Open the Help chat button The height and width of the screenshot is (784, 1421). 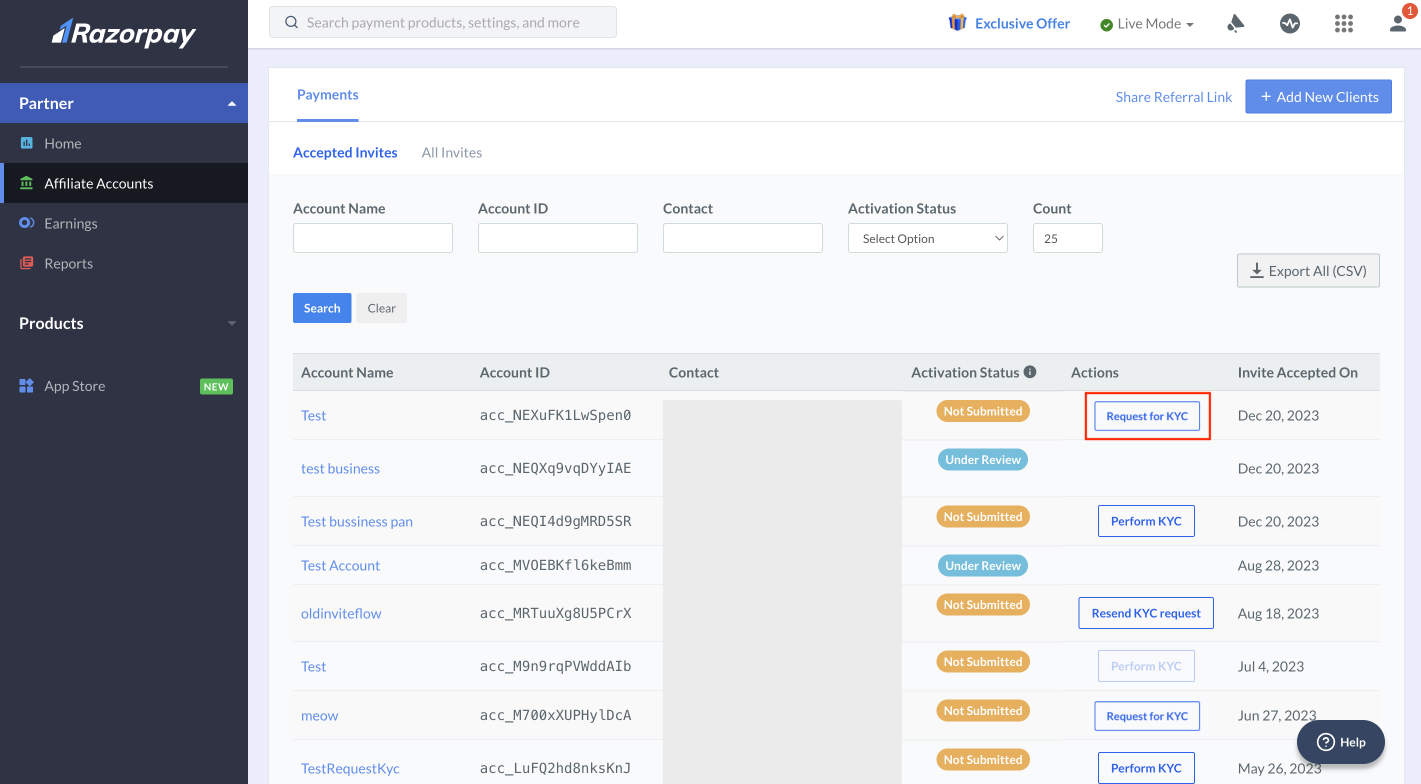click(1341, 742)
